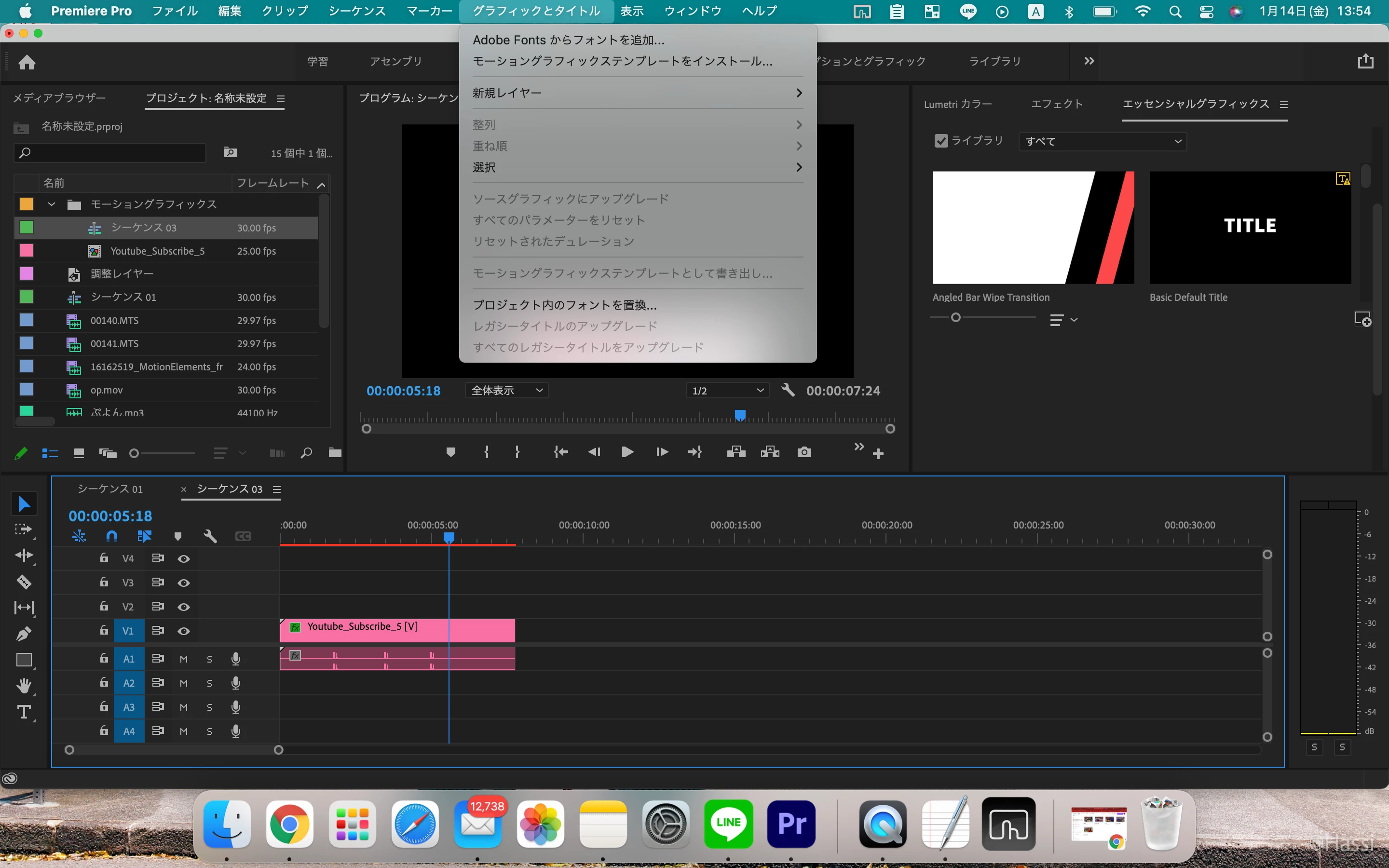Open the 全体表示 zoom level dropdown

(506, 391)
